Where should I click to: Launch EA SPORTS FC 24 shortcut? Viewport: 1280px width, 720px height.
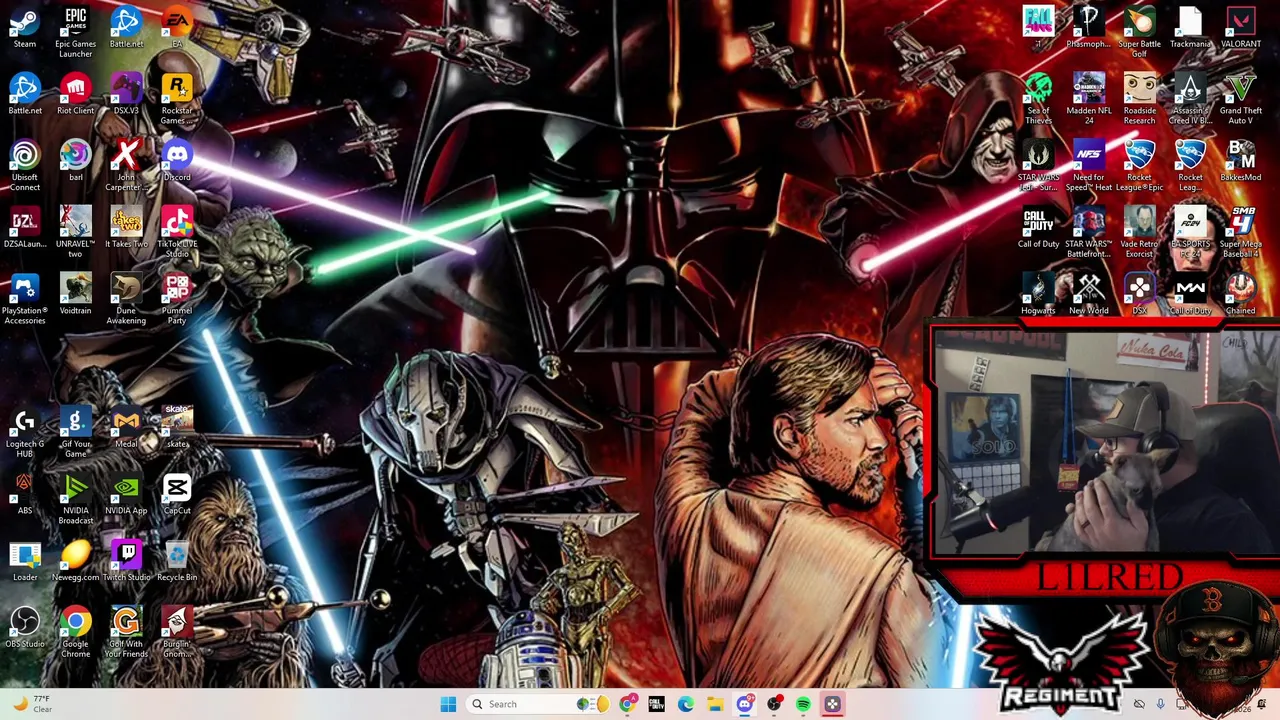click(x=1190, y=233)
